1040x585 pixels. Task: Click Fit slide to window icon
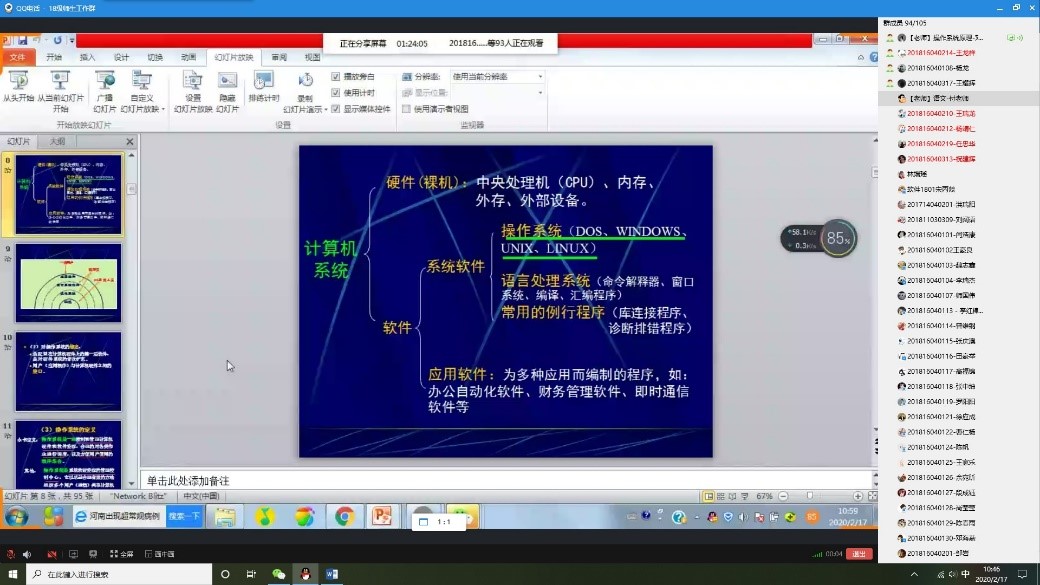point(872,496)
